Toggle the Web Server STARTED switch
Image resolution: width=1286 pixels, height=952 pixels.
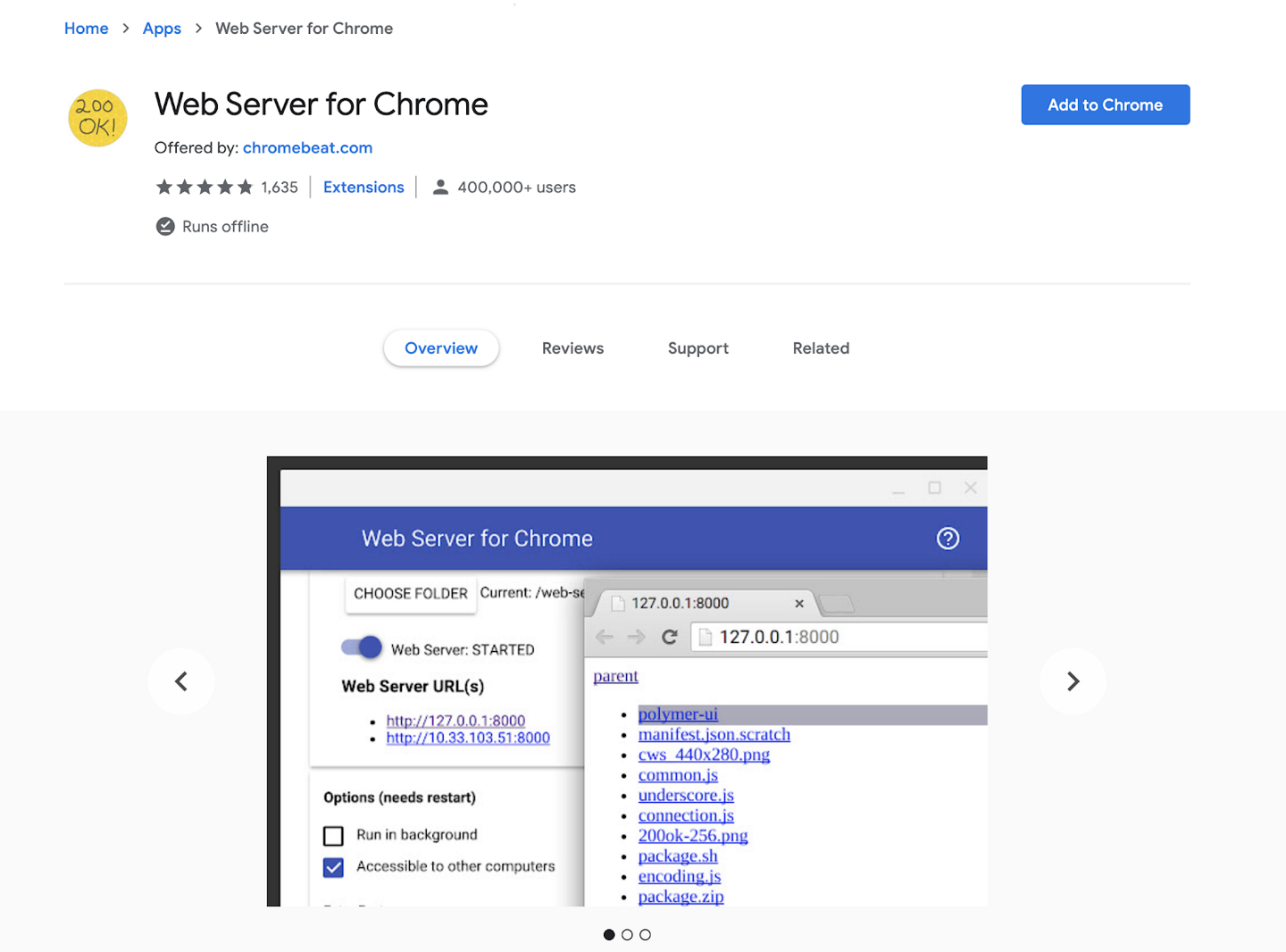(x=362, y=648)
